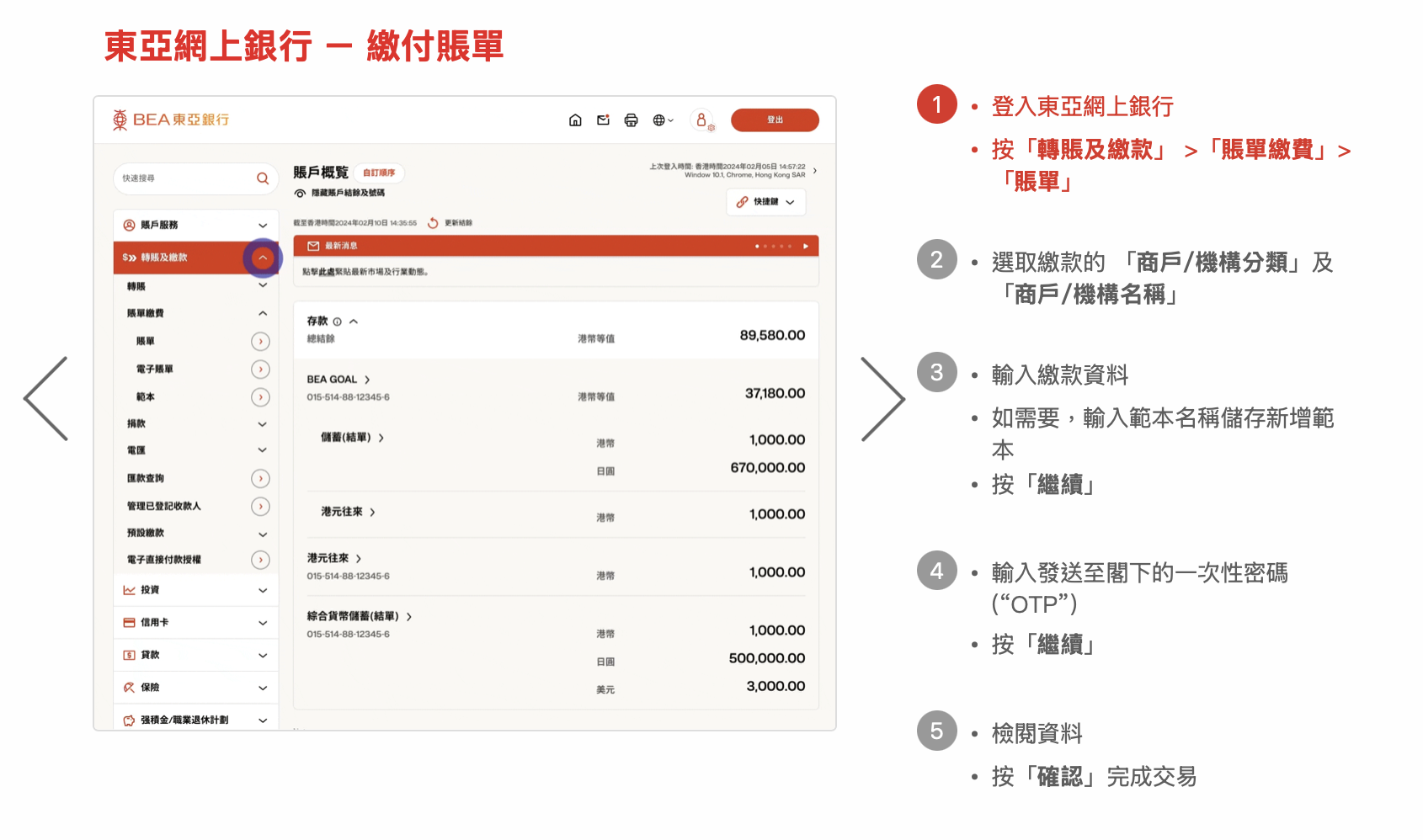
Task: Open the mail inbox icon
Action: (x=603, y=120)
